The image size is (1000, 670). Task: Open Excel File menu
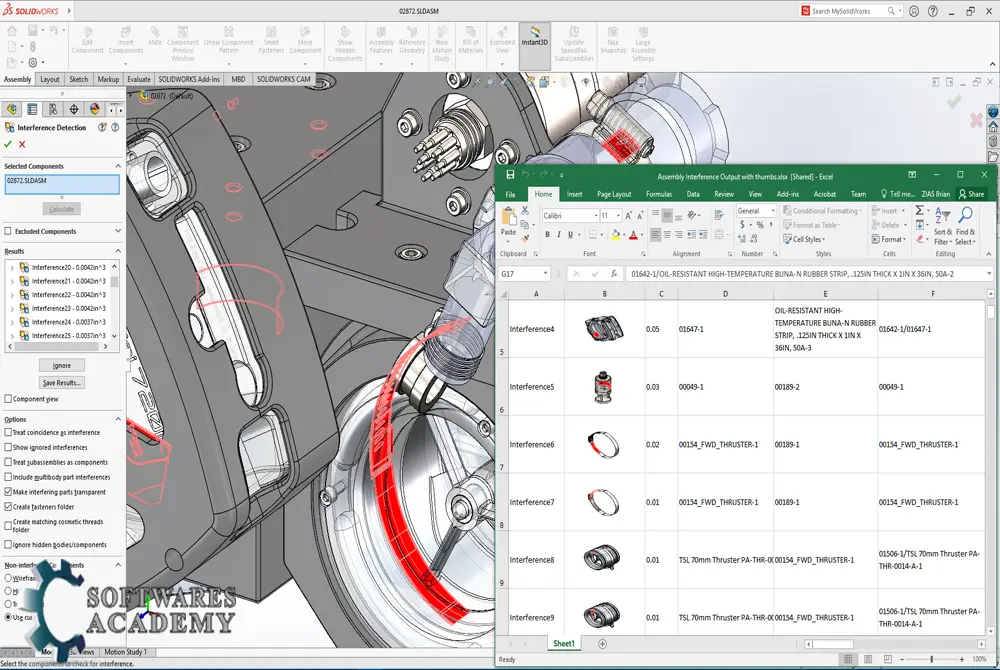(x=510, y=194)
